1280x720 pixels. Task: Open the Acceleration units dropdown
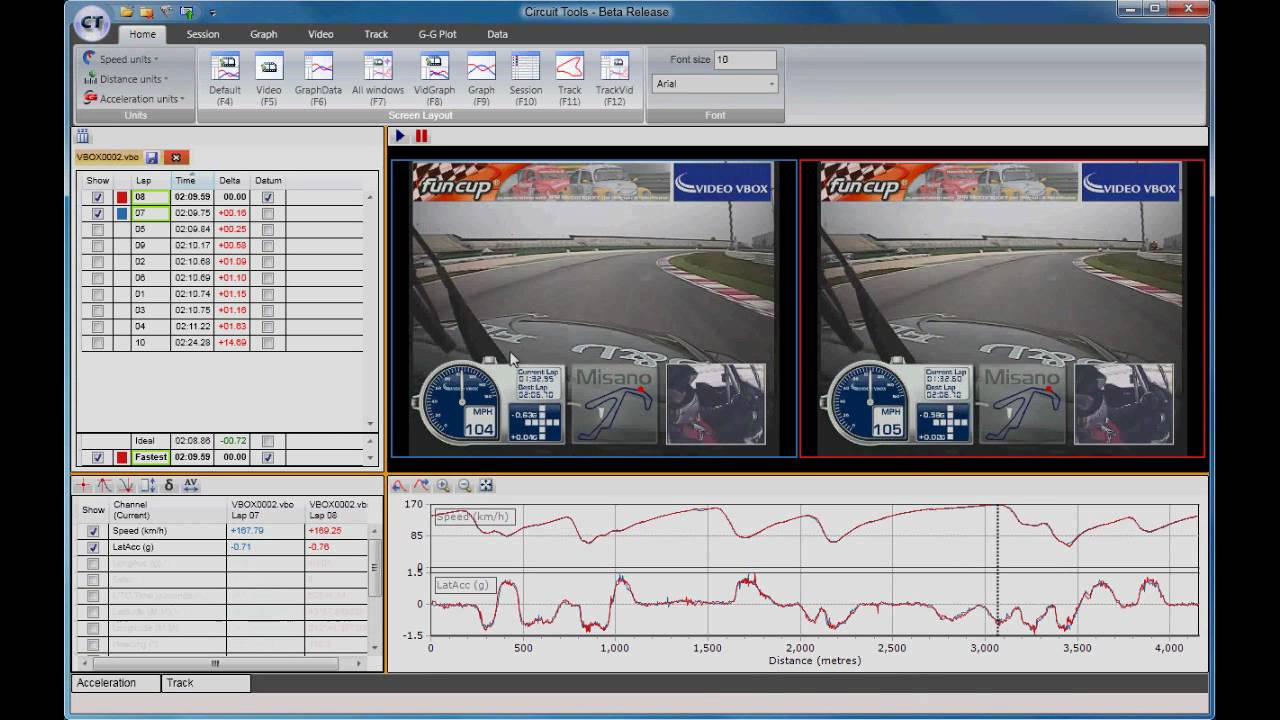click(x=134, y=98)
